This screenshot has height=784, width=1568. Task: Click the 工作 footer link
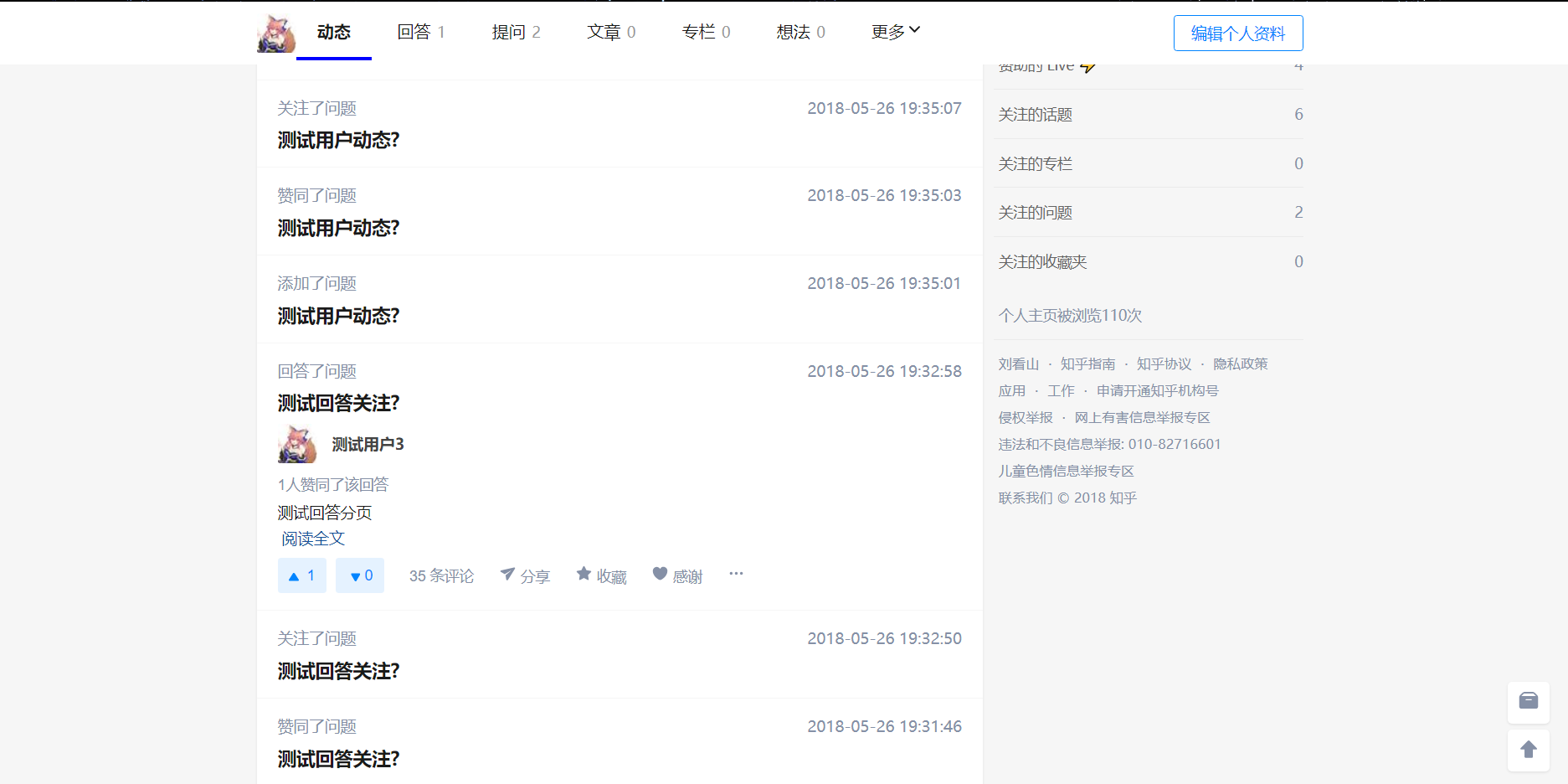click(1061, 390)
